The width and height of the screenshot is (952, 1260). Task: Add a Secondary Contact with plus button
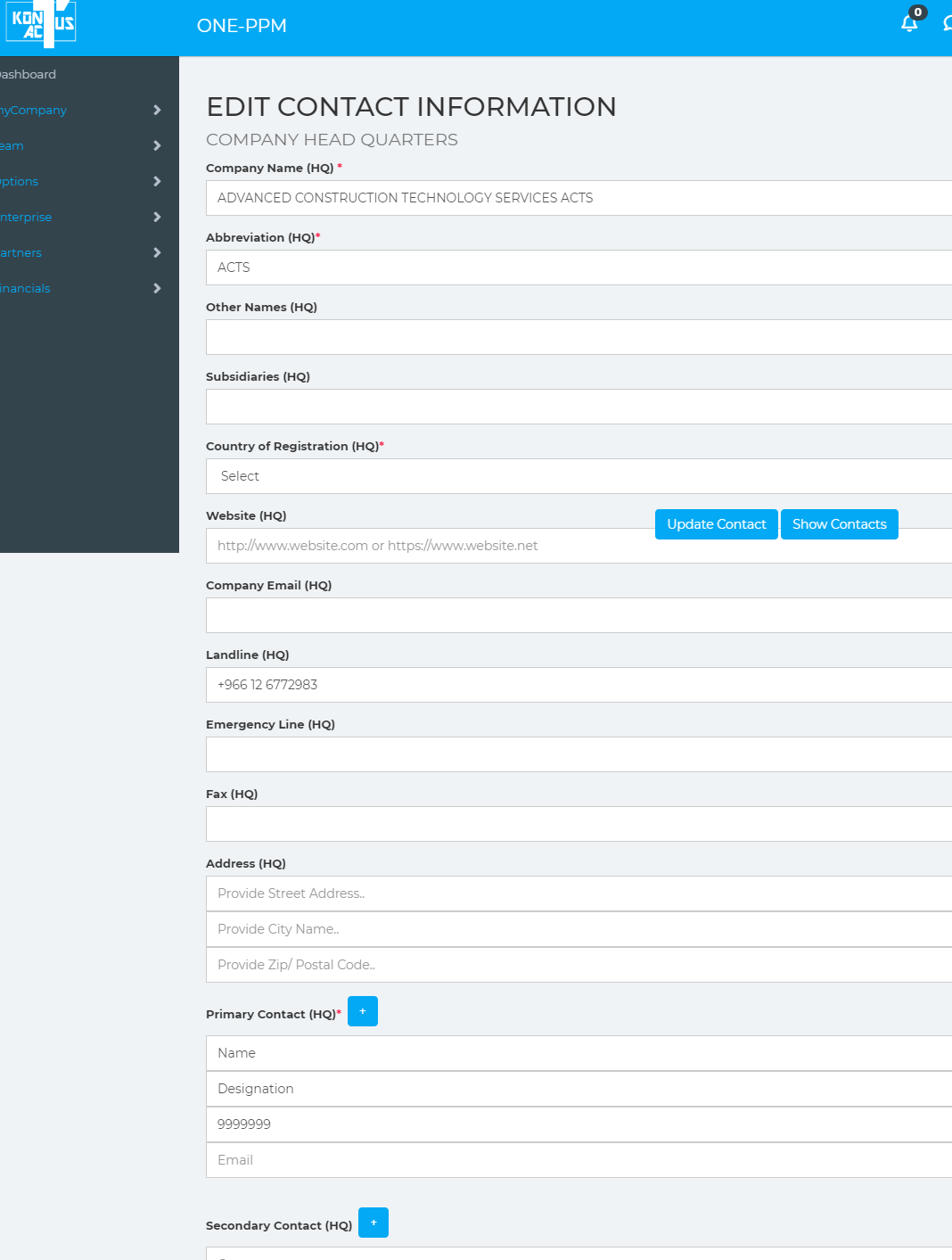tap(373, 1223)
